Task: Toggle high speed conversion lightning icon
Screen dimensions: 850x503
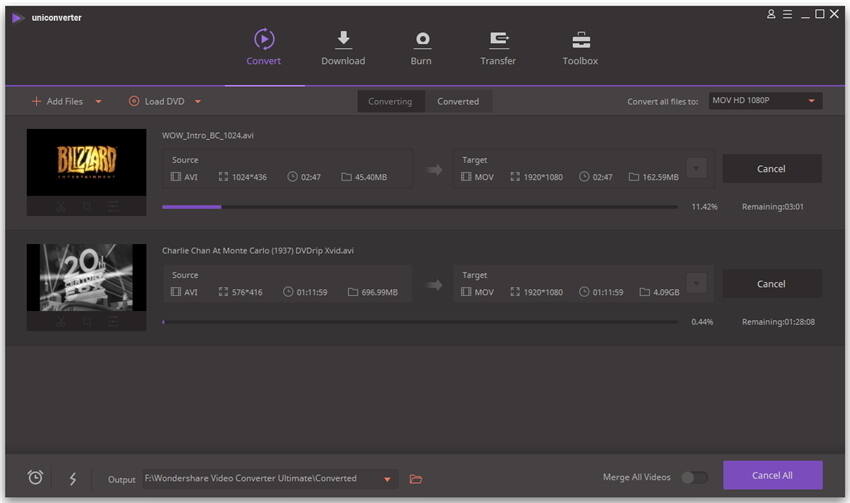Action: pyautogui.click(x=73, y=479)
